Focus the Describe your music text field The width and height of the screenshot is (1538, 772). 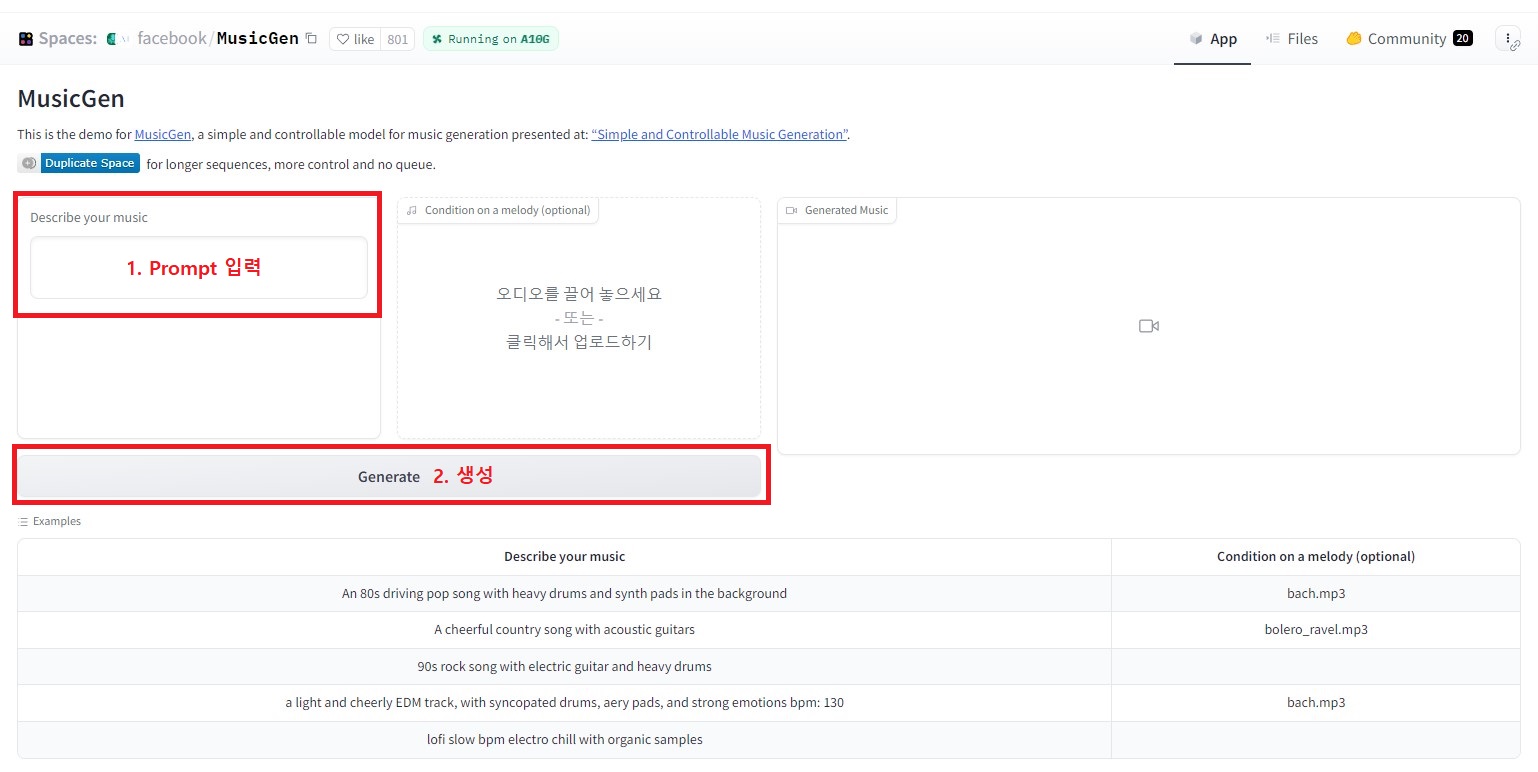[199, 268]
